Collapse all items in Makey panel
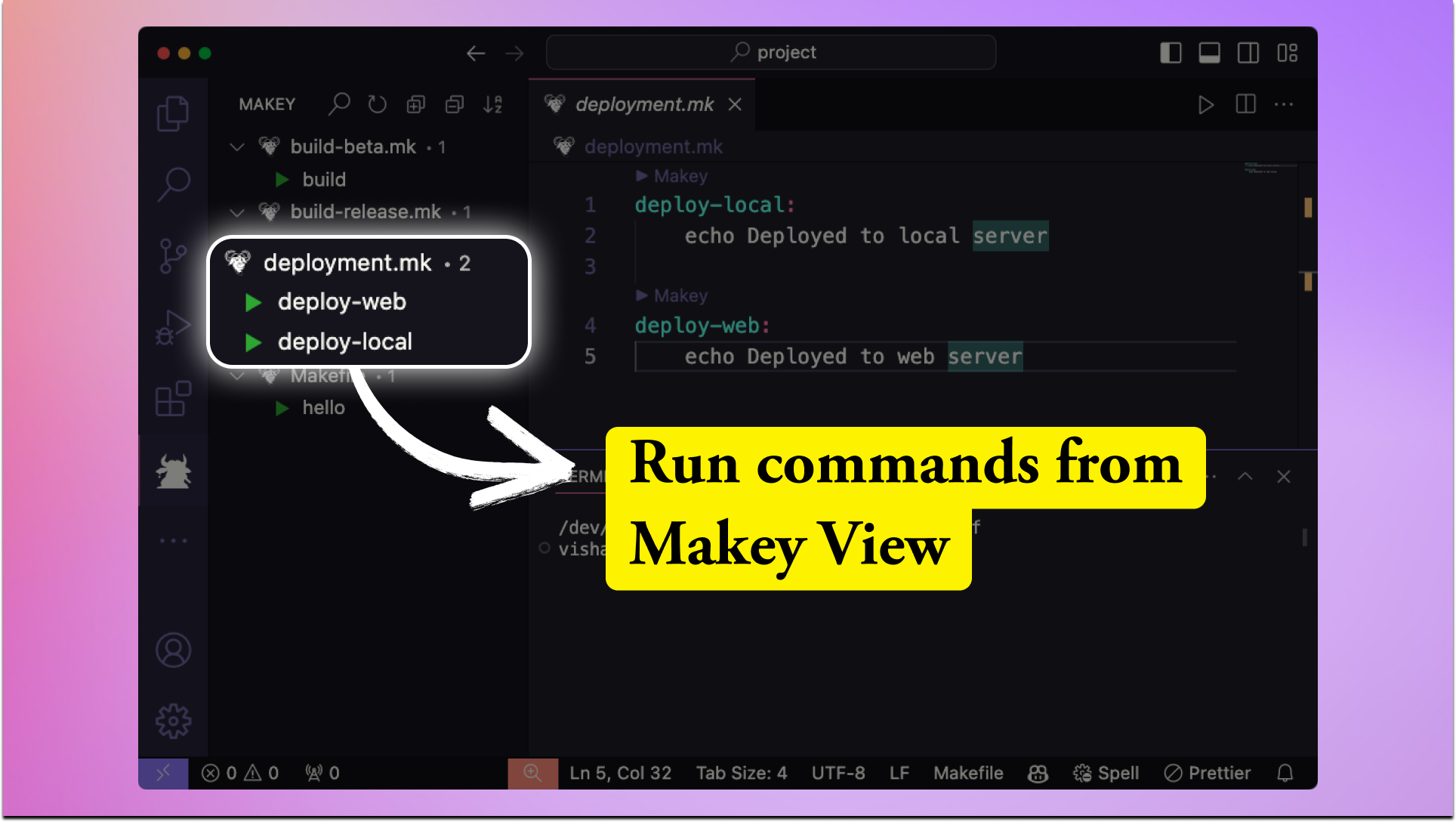This screenshot has height=822, width=1456. coord(455,104)
